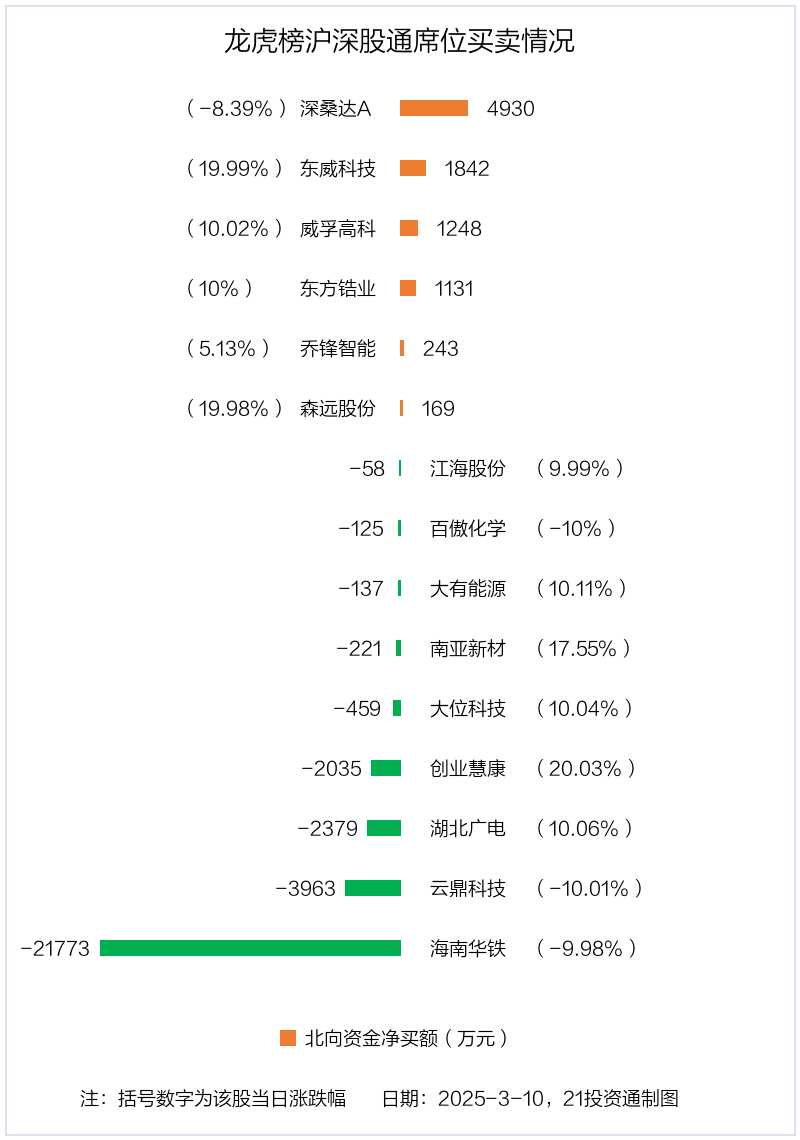Click the legend text 北向资金净买额（万元）
This screenshot has height=1140, width=800.
tap(406, 1038)
